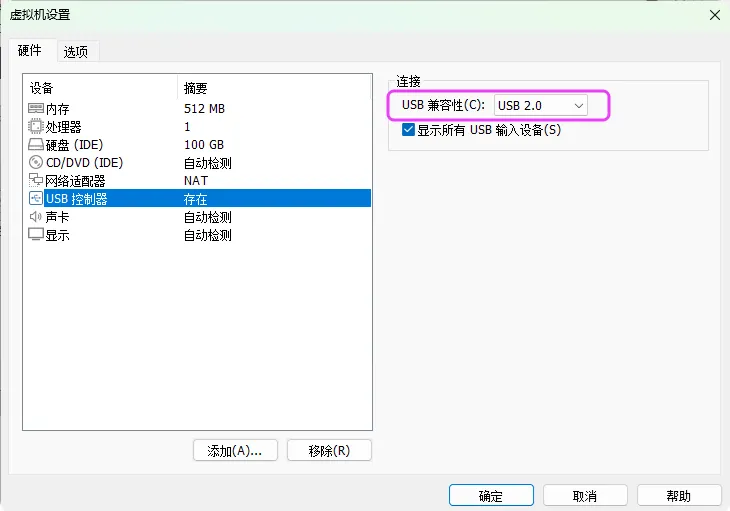Click the memory (内存) device icon
This screenshot has width=730, height=511.
(36, 108)
